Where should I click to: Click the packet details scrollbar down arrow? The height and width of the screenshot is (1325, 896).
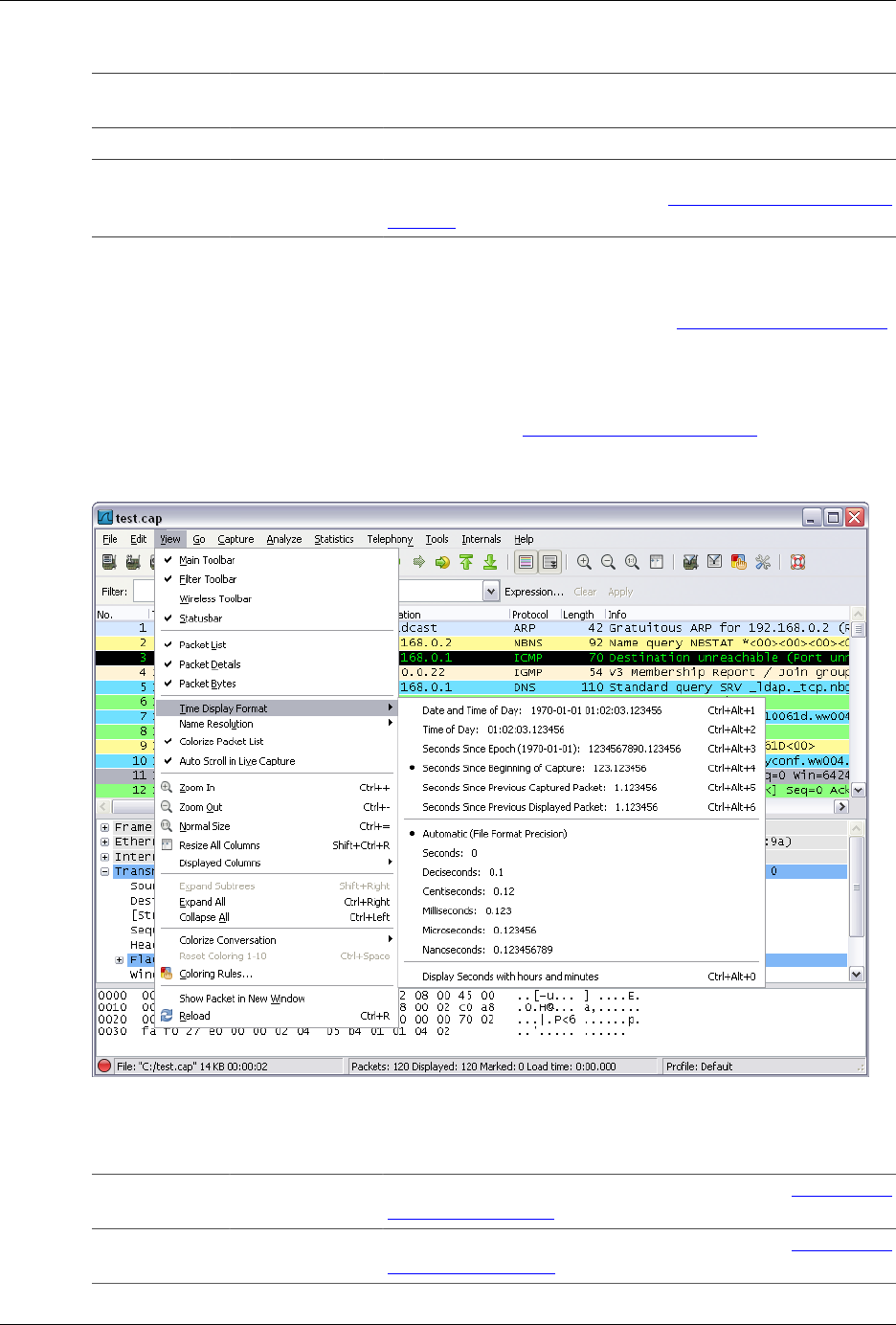coord(858,974)
